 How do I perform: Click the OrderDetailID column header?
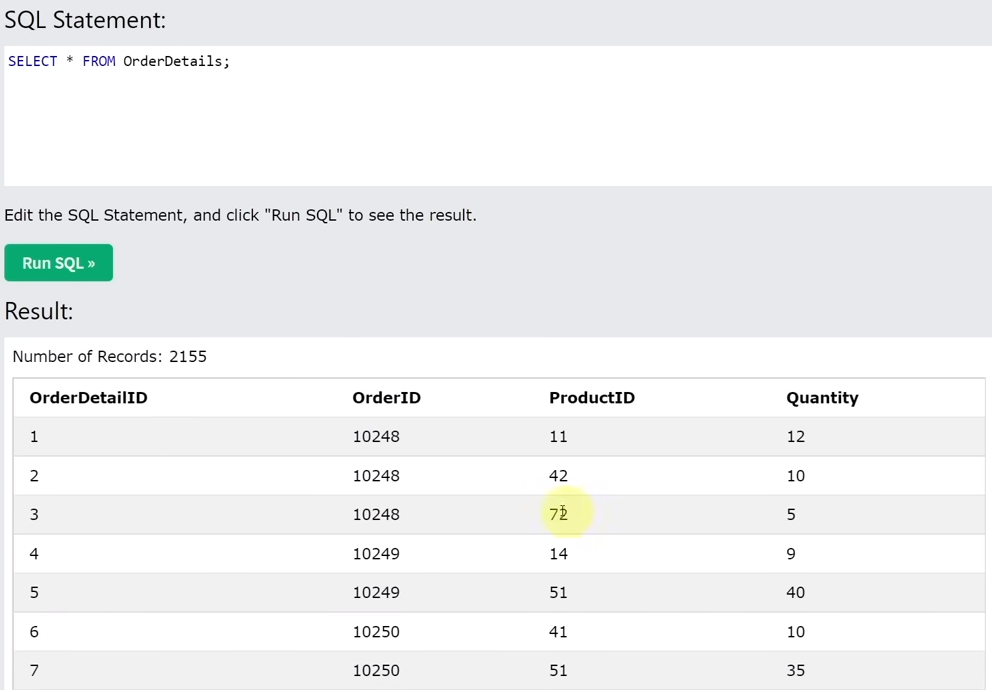click(x=89, y=398)
